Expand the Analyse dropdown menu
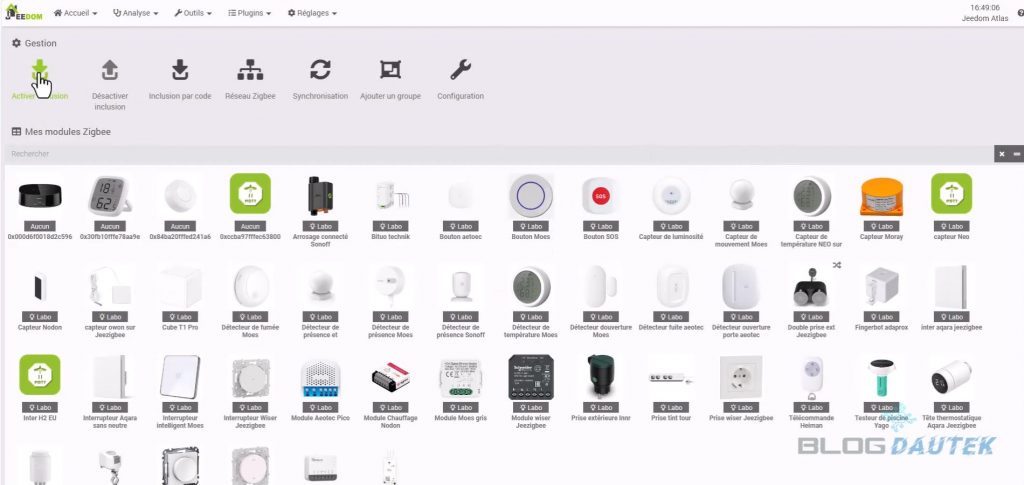Viewport: 1024px width, 485px height. 135,13
